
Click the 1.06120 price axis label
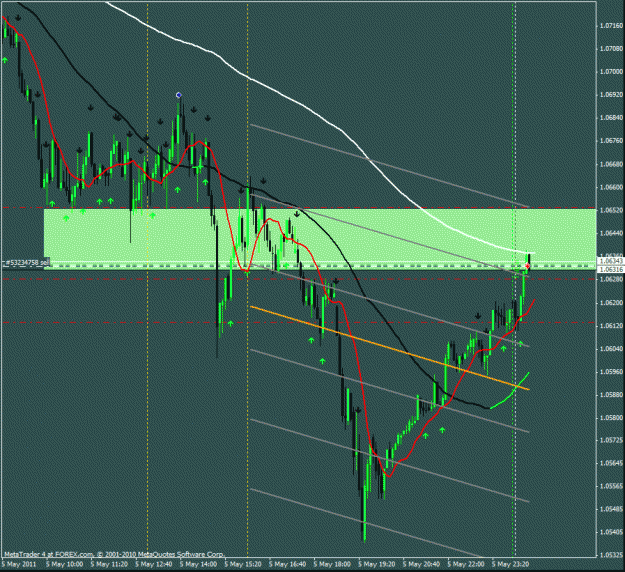(x=611, y=326)
